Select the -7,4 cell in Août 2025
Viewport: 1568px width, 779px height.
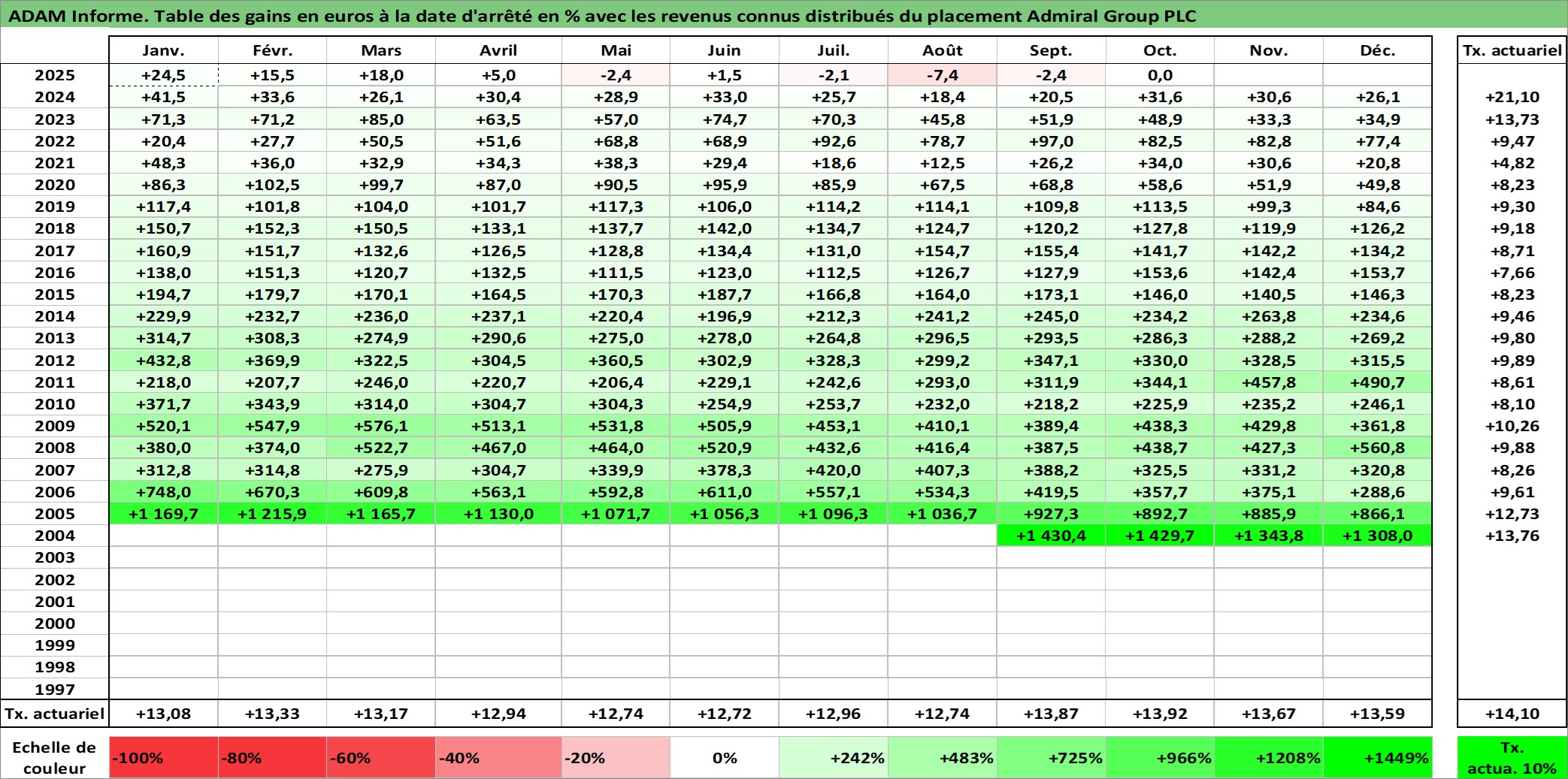tap(942, 75)
